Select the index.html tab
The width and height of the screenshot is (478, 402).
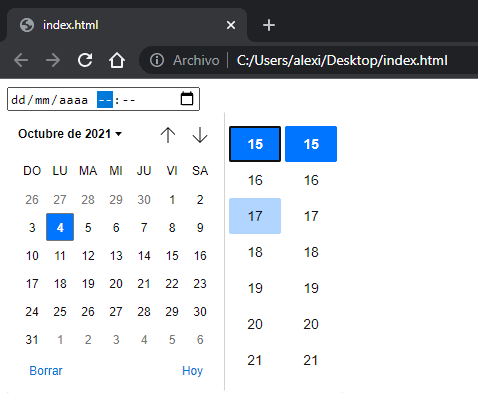[x=127, y=25]
